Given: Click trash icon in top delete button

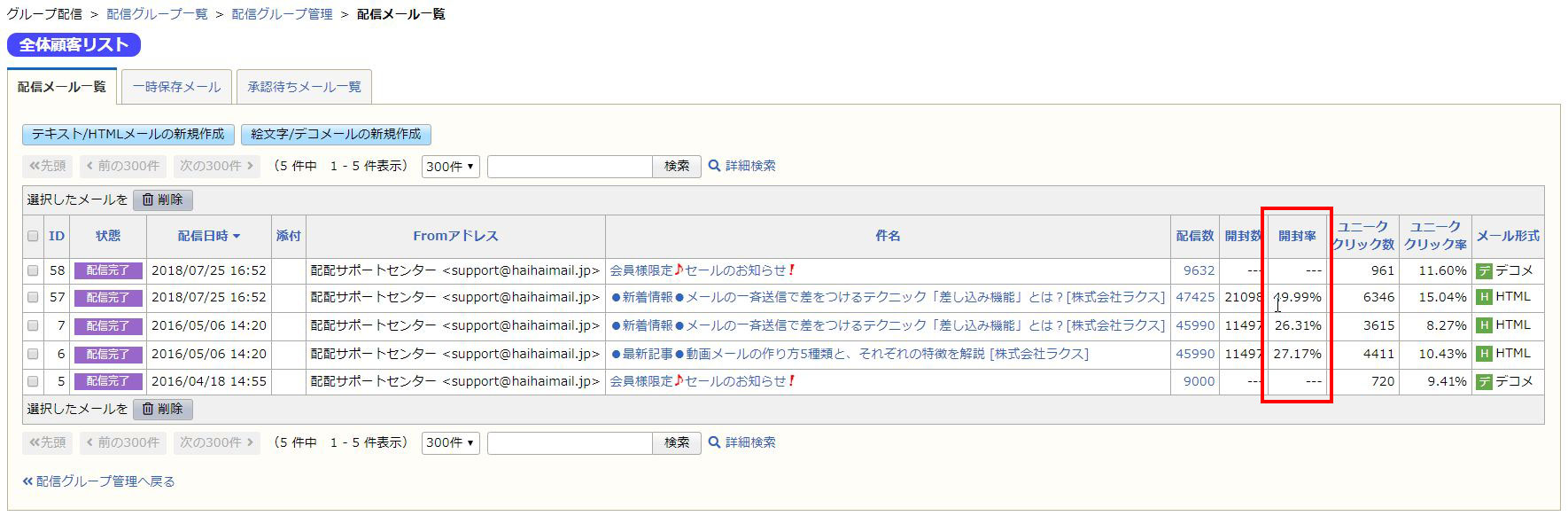Looking at the screenshot, I should pos(148,200).
